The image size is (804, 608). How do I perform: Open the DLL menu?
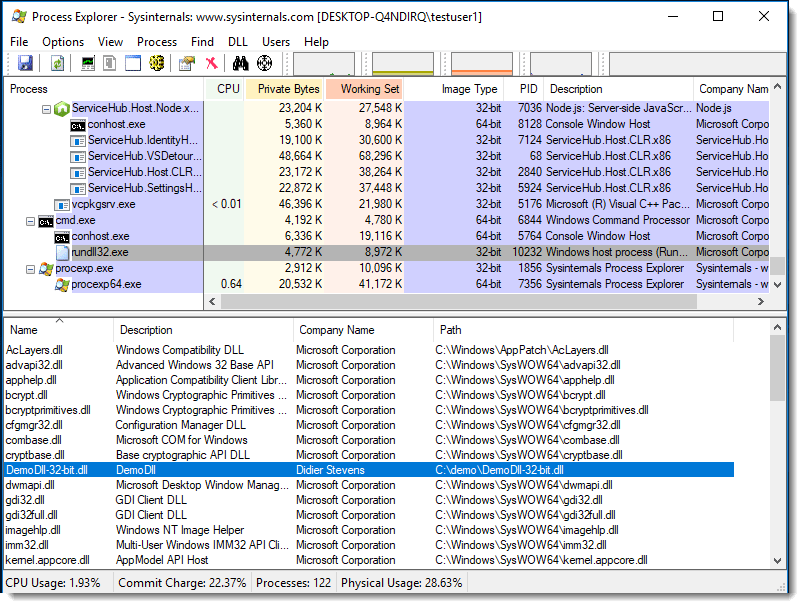click(237, 42)
